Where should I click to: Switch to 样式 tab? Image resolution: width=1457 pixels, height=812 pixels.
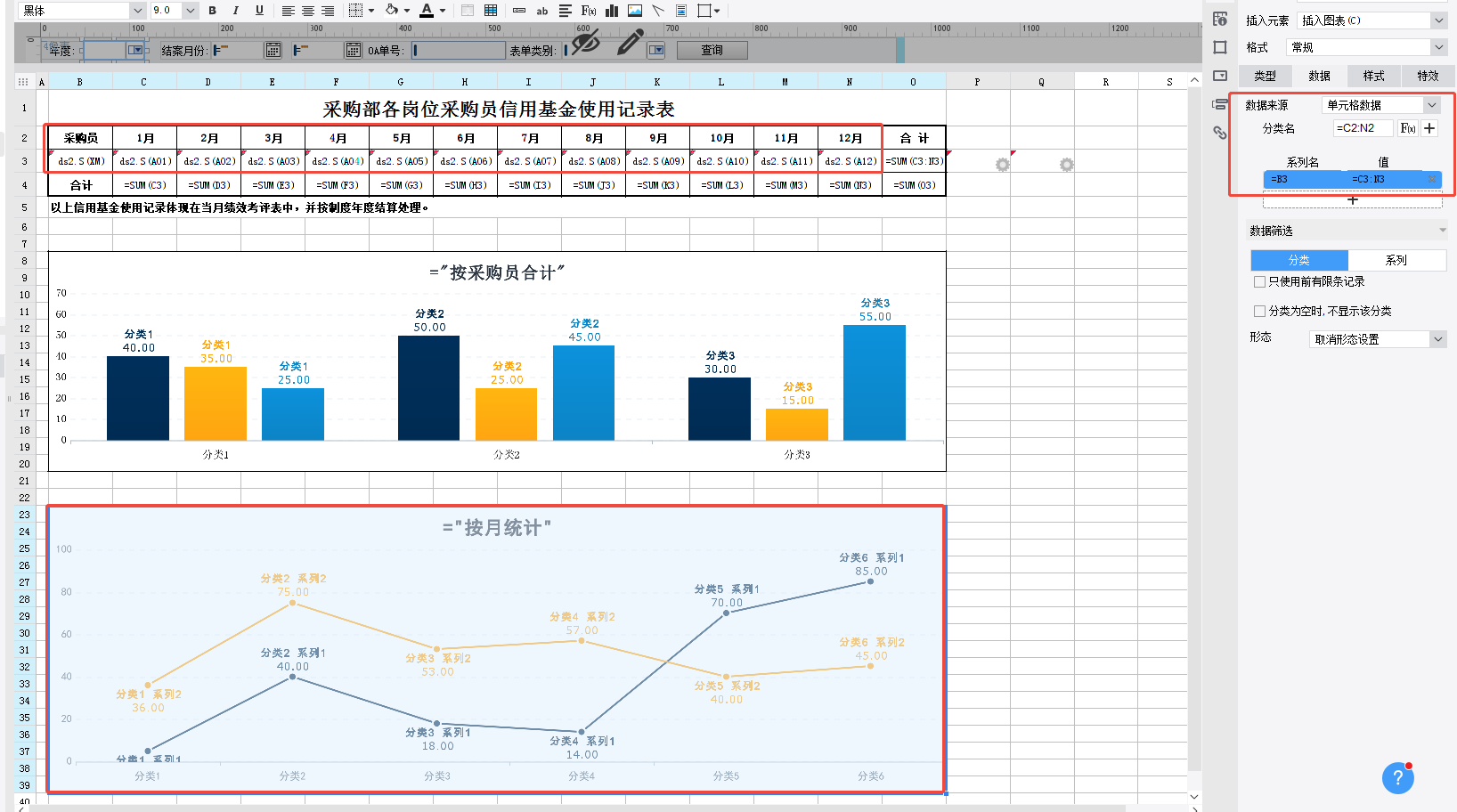(x=1373, y=76)
